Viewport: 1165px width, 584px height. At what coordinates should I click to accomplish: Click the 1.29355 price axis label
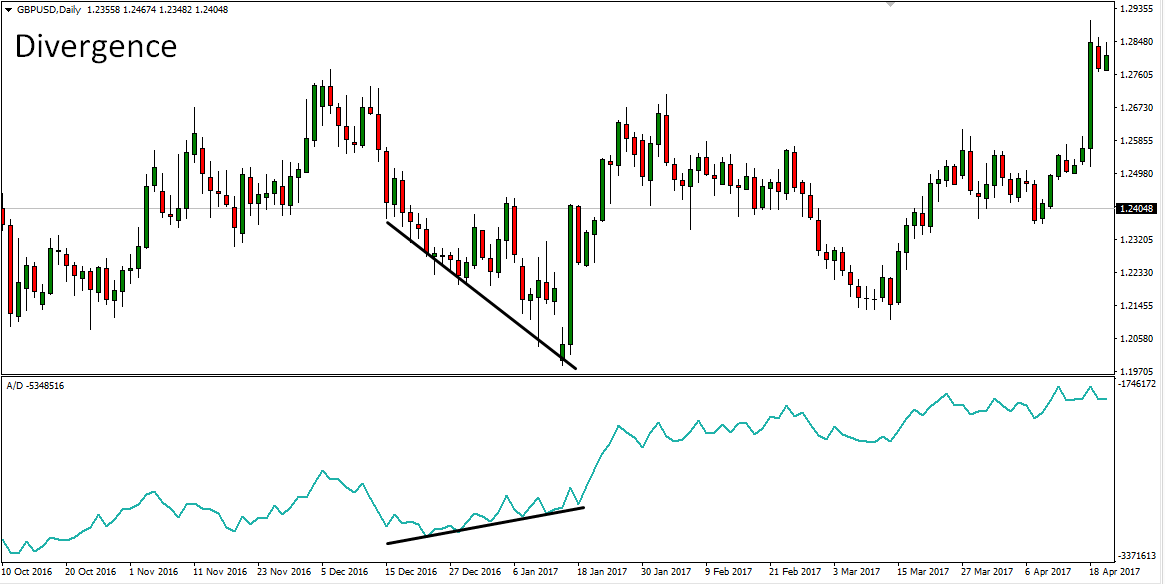point(1137,9)
